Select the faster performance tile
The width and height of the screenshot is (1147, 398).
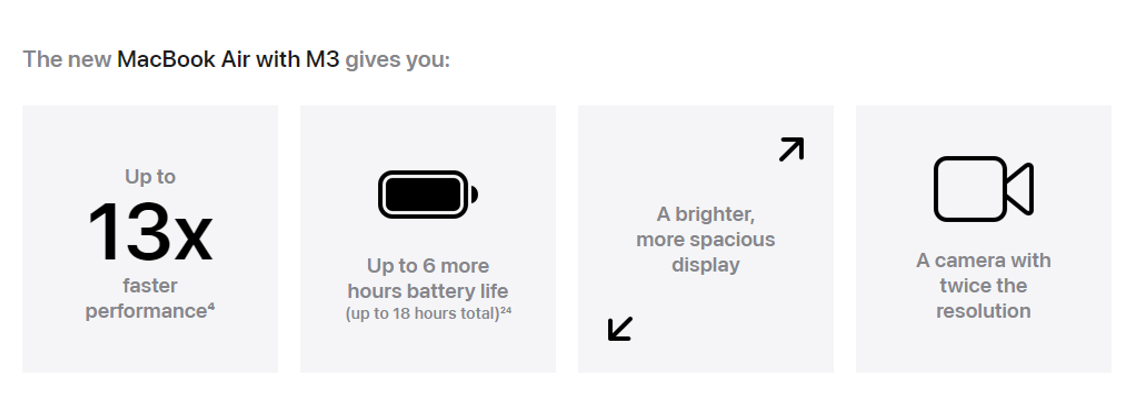click(x=150, y=239)
